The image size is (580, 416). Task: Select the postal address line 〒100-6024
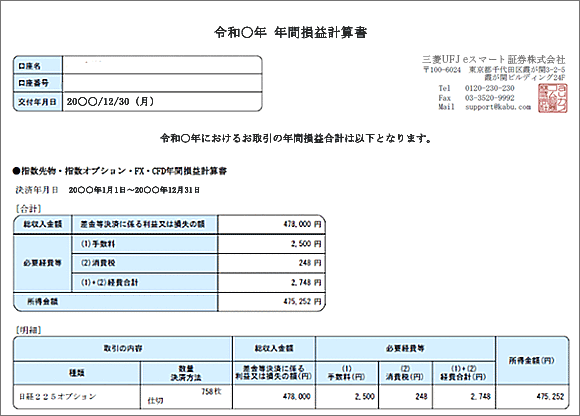click(x=494, y=70)
